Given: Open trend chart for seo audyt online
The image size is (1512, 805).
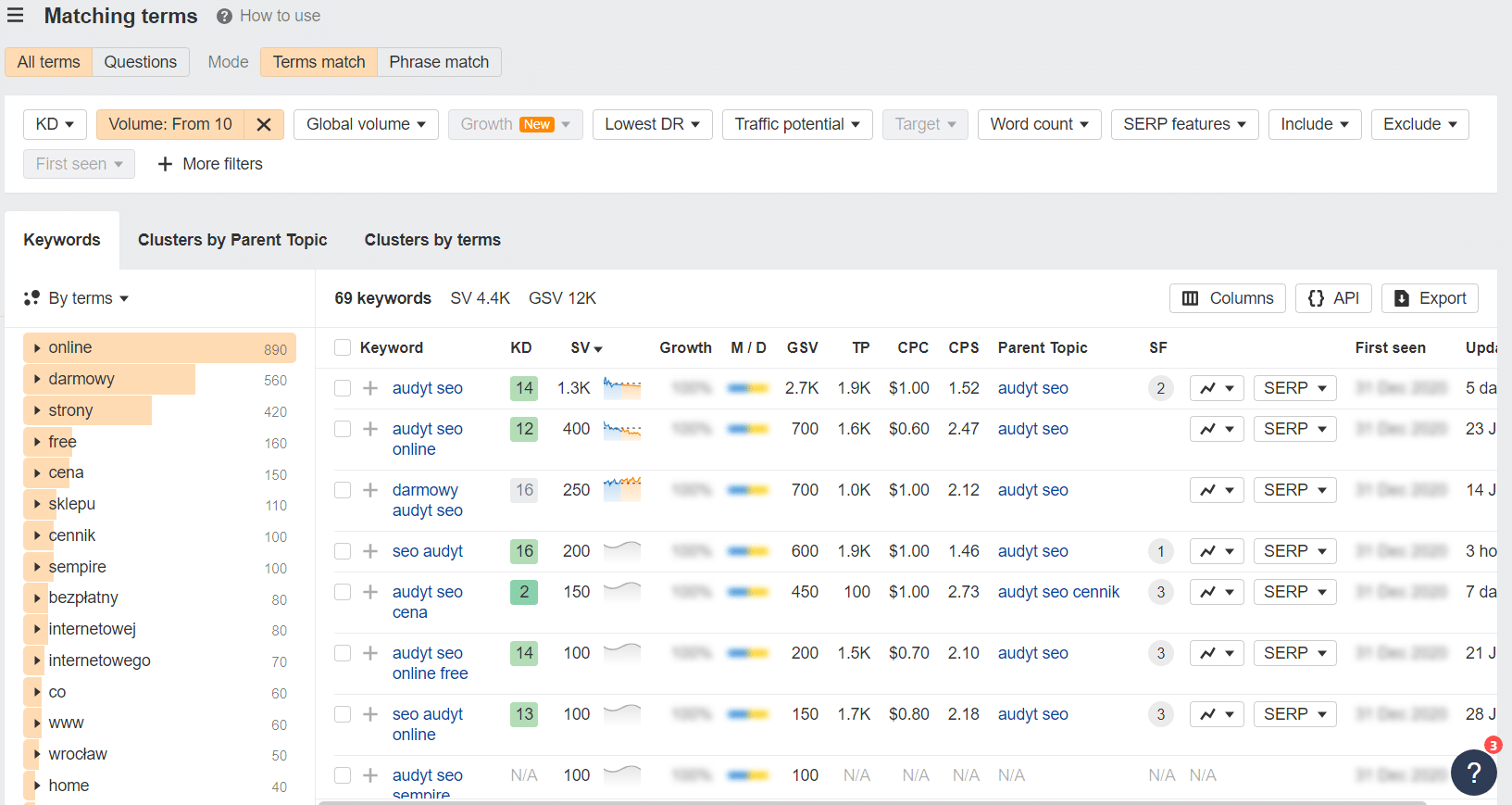Looking at the screenshot, I should click(x=1217, y=714).
